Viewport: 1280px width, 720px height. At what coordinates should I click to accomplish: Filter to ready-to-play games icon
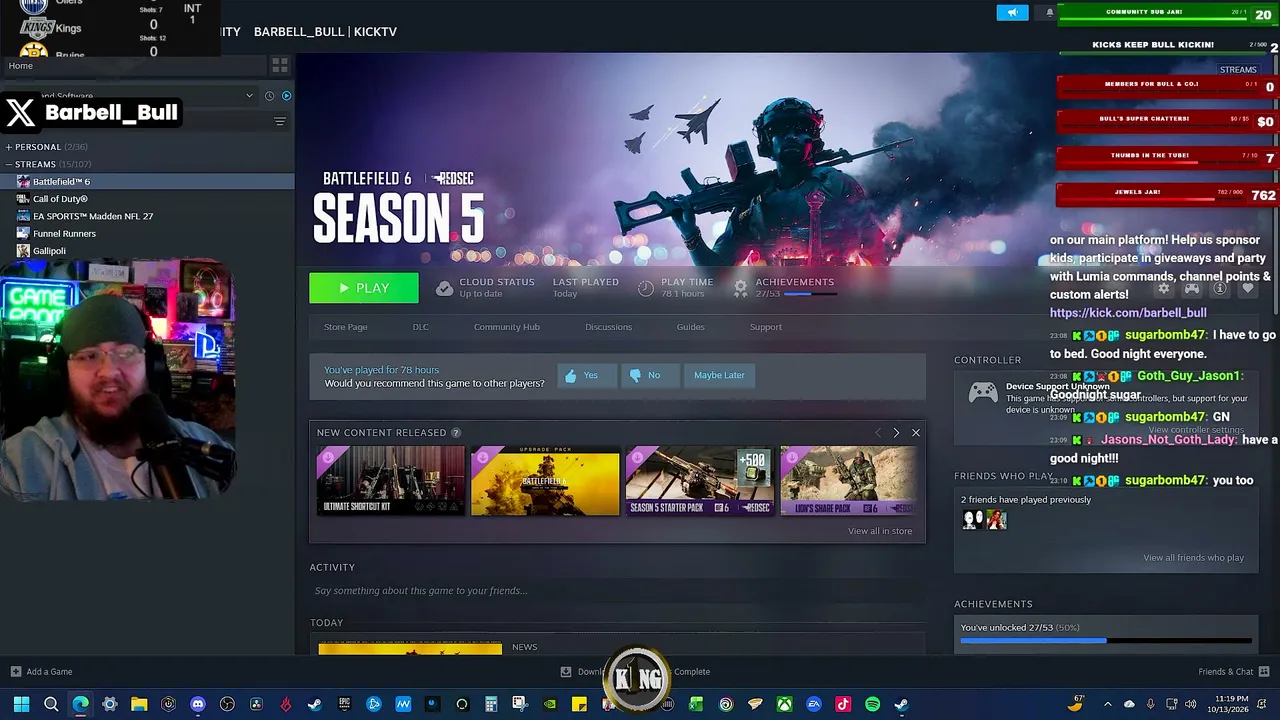click(286, 96)
